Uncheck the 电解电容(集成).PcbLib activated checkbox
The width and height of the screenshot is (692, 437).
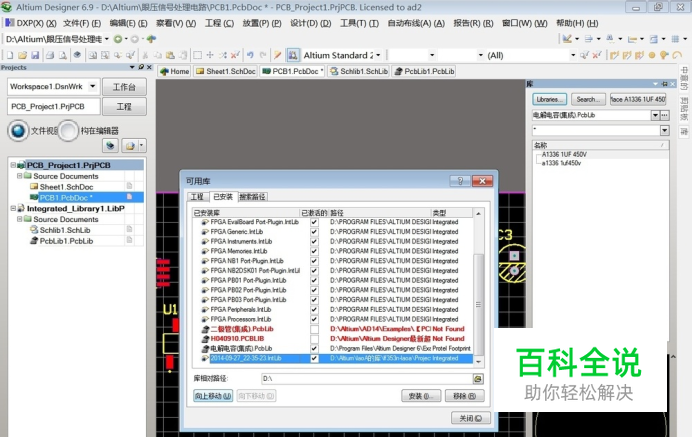coord(314,348)
